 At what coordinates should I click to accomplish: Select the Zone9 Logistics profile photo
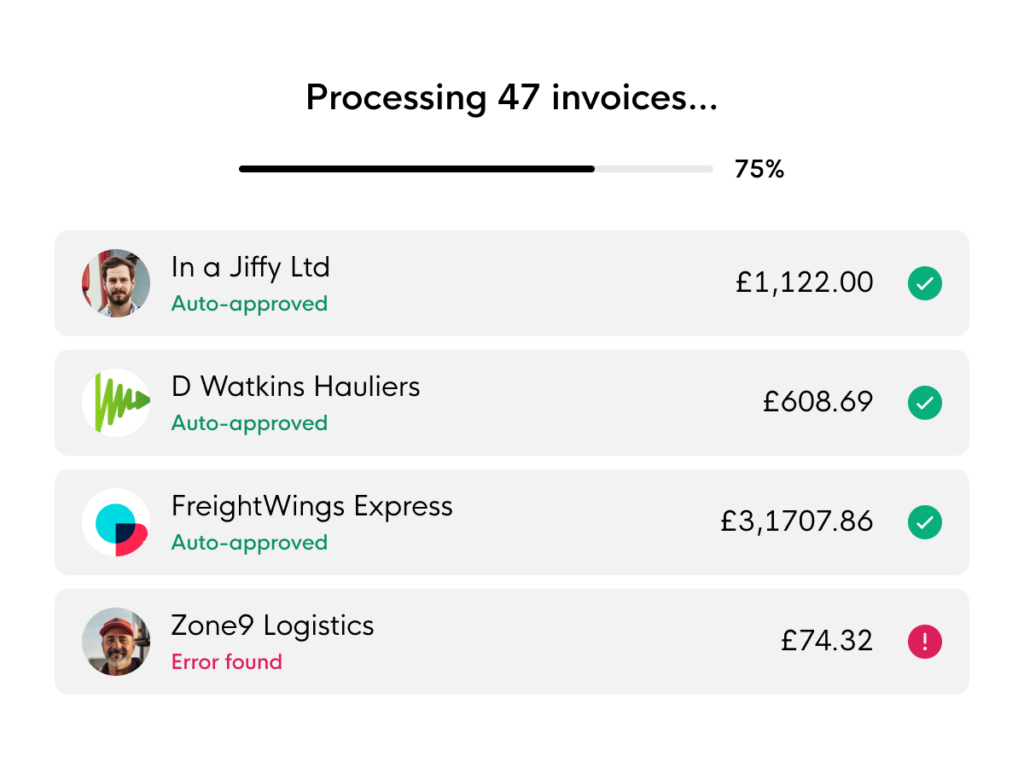116,642
